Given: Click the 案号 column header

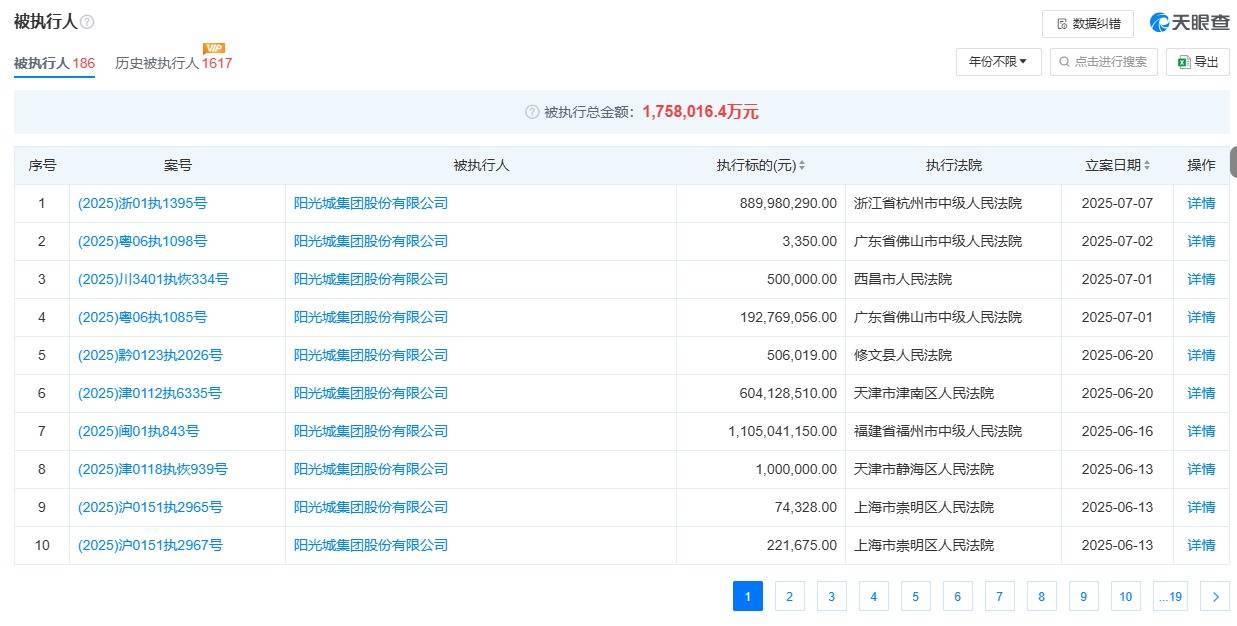Looking at the screenshot, I should [x=177, y=166].
